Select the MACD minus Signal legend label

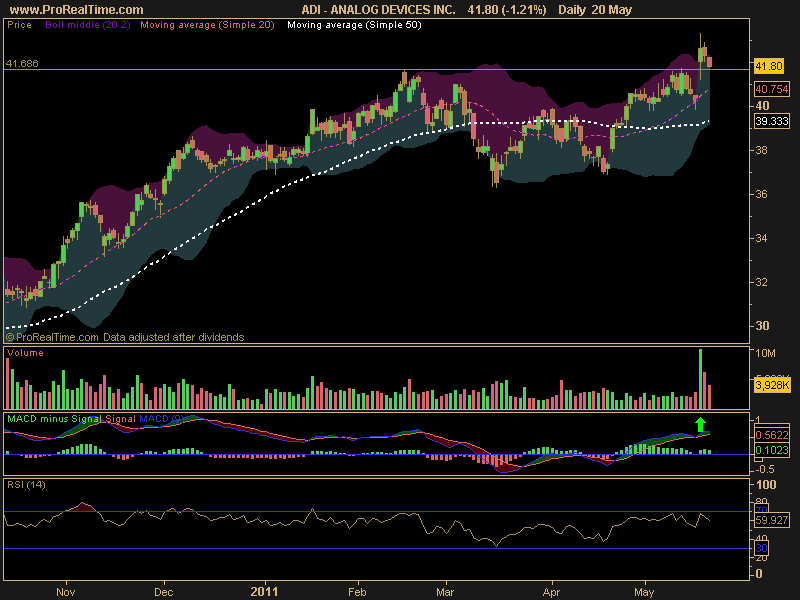coord(55,419)
